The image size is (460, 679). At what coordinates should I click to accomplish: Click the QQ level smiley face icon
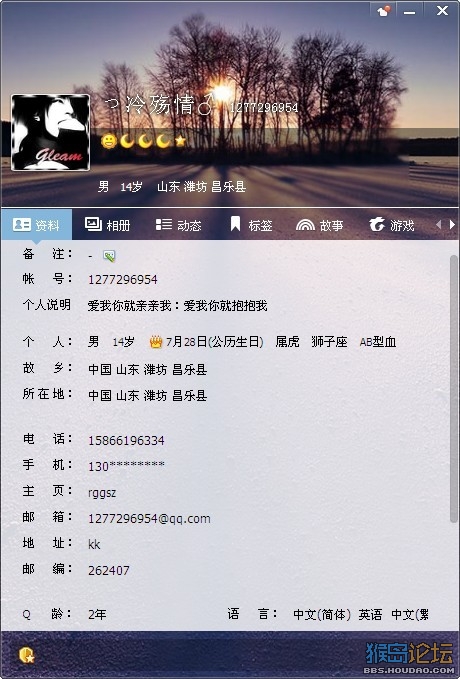coord(109,141)
